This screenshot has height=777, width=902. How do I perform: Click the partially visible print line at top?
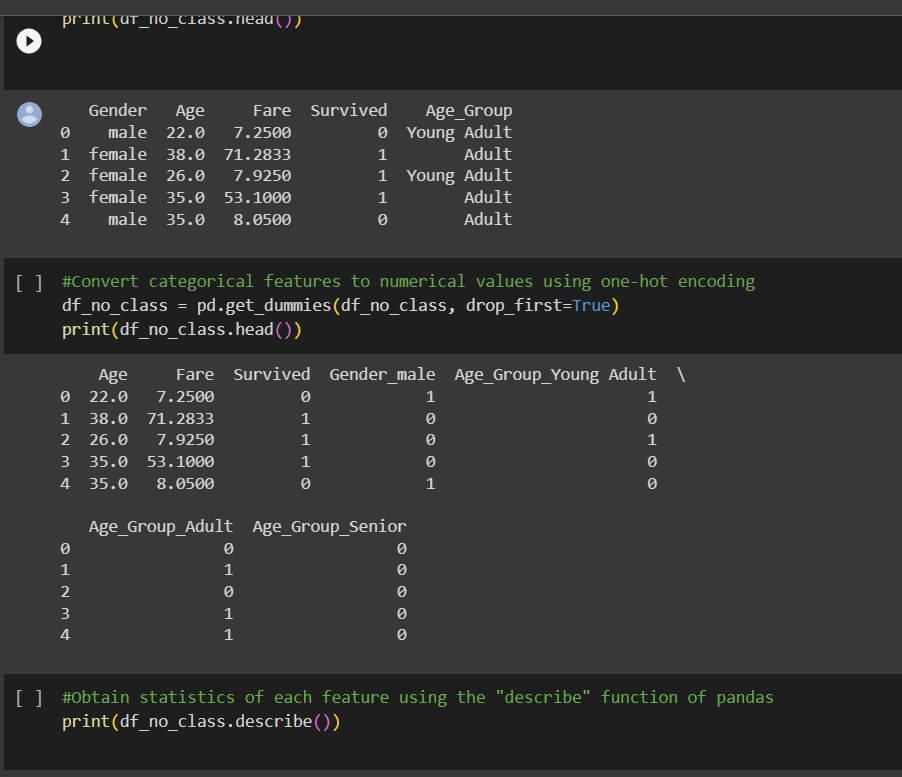(x=182, y=21)
